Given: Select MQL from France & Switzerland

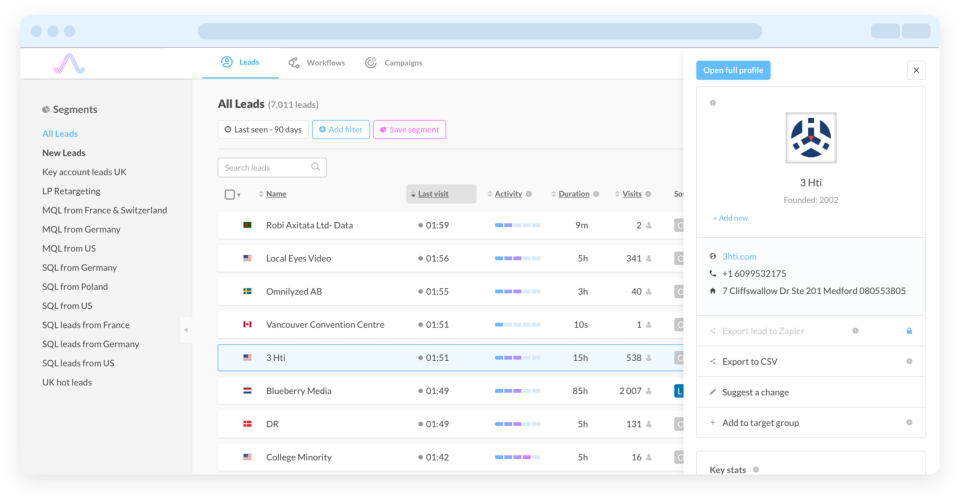Looking at the screenshot, I should tap(105, 210).
